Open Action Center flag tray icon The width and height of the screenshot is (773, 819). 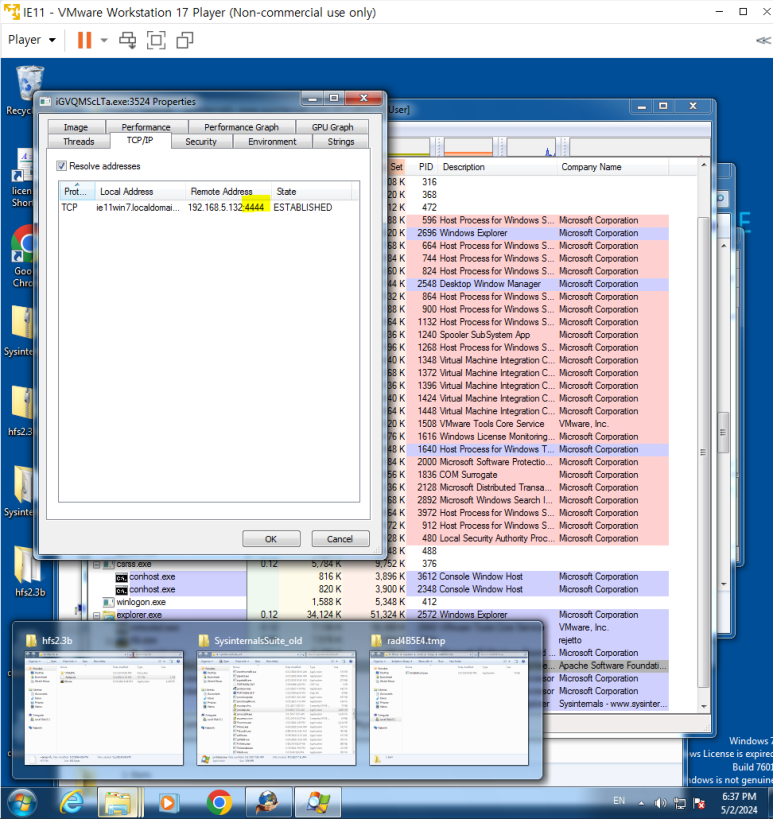[x=699, y=803]
